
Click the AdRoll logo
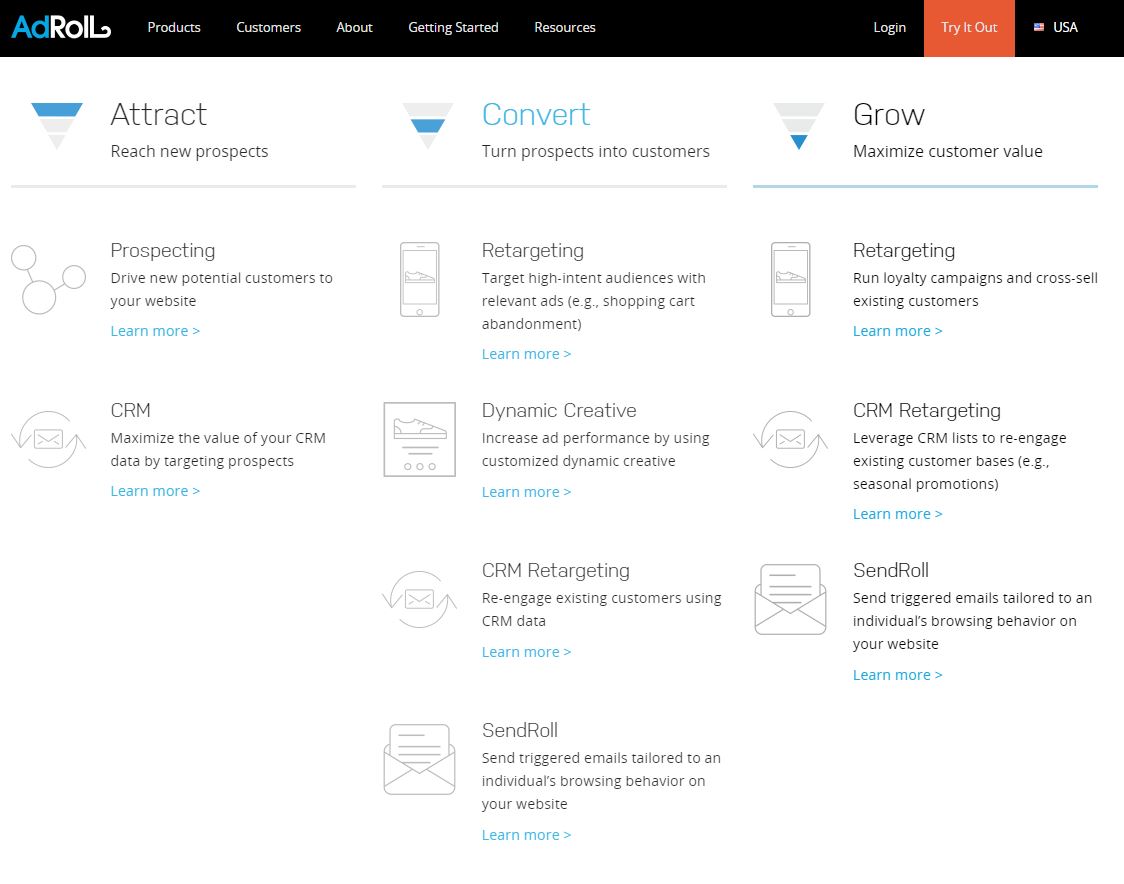pos(61,28)
